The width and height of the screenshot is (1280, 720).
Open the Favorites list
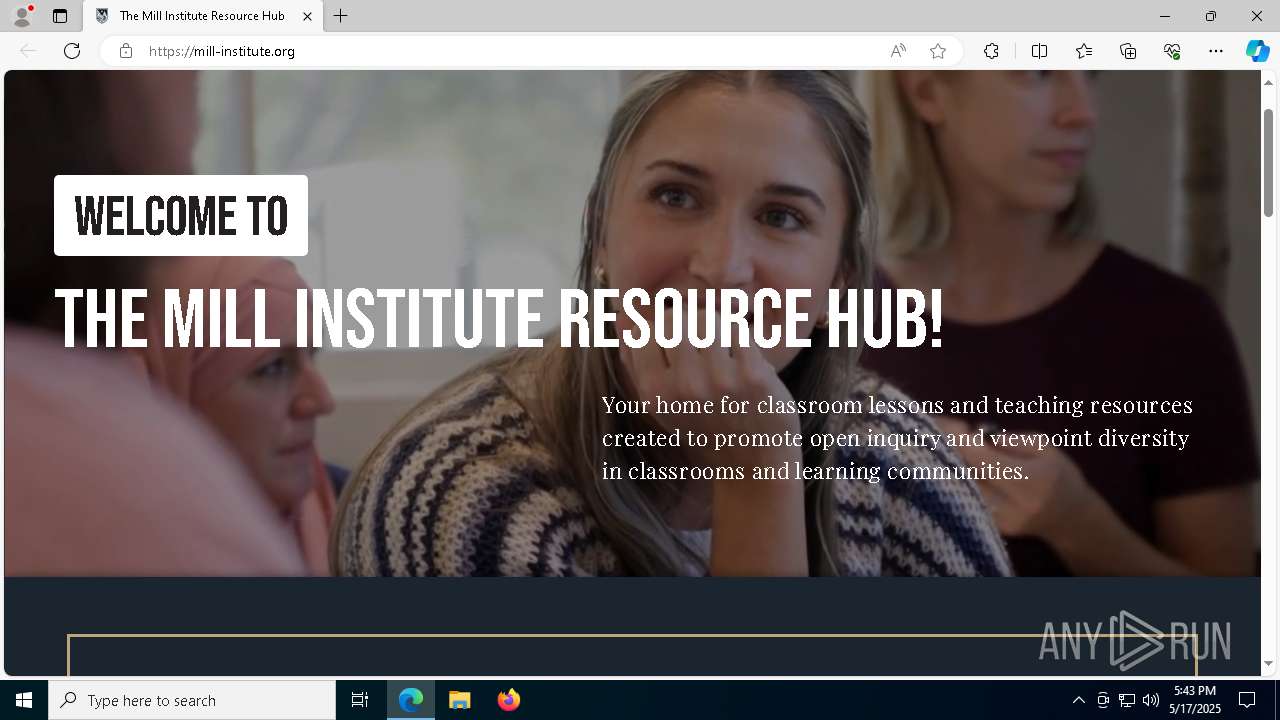[x=1084, y=51]
